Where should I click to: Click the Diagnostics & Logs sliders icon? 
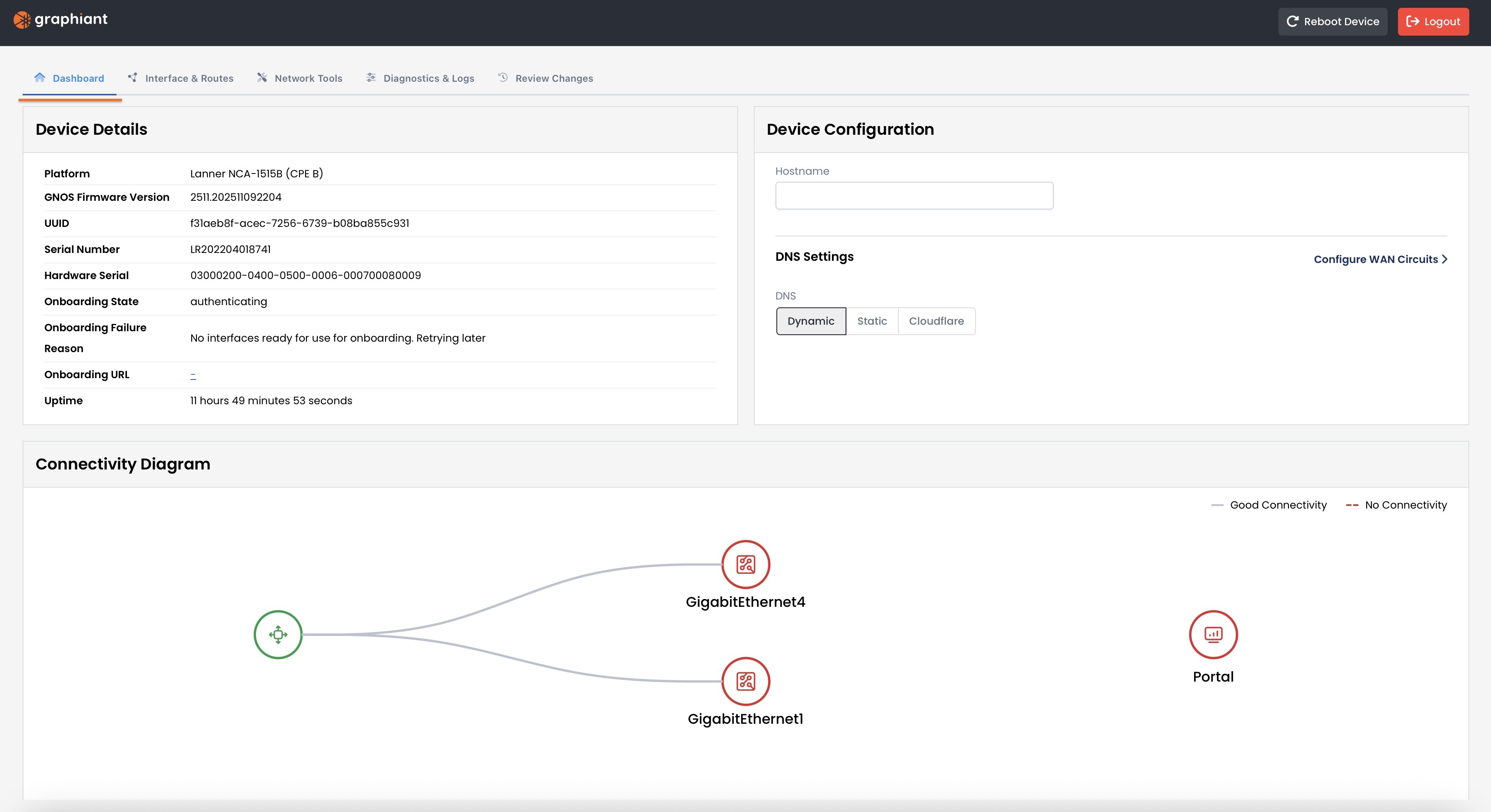tap(371, 77)
